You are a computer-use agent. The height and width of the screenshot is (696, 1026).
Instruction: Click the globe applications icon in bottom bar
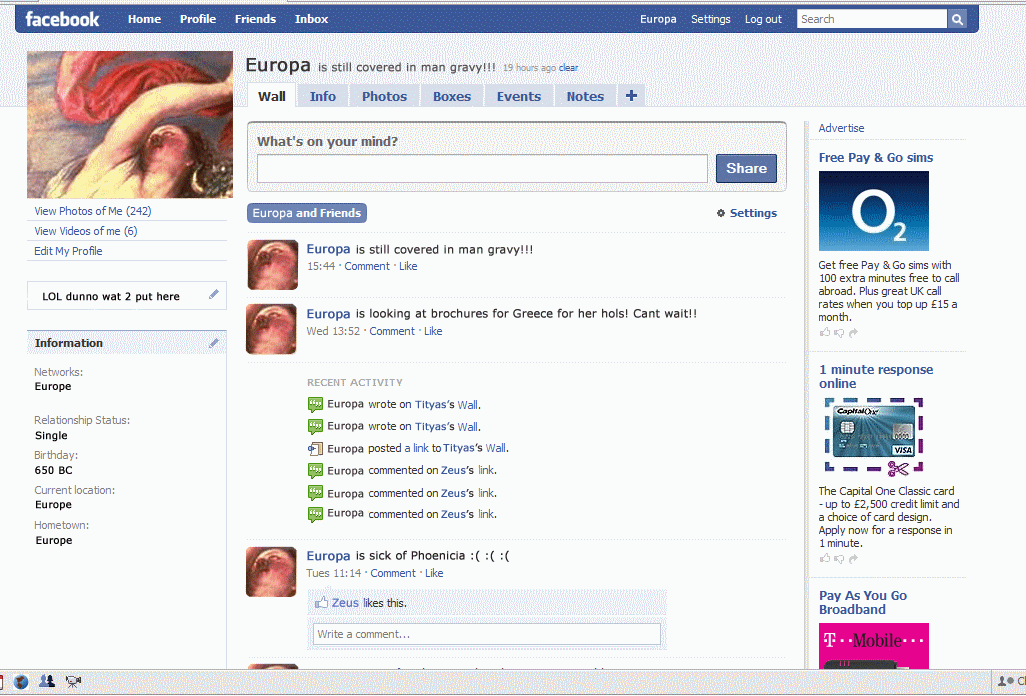[x=21, y=682]
